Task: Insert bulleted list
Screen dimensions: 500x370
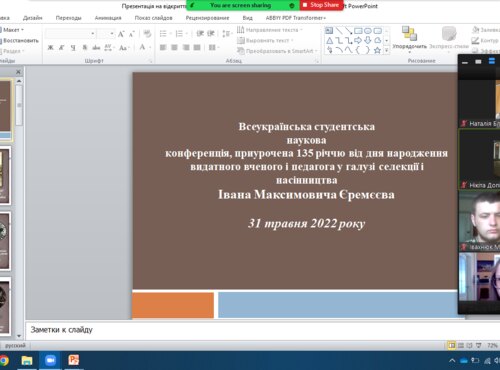Action: pos(163,34)
